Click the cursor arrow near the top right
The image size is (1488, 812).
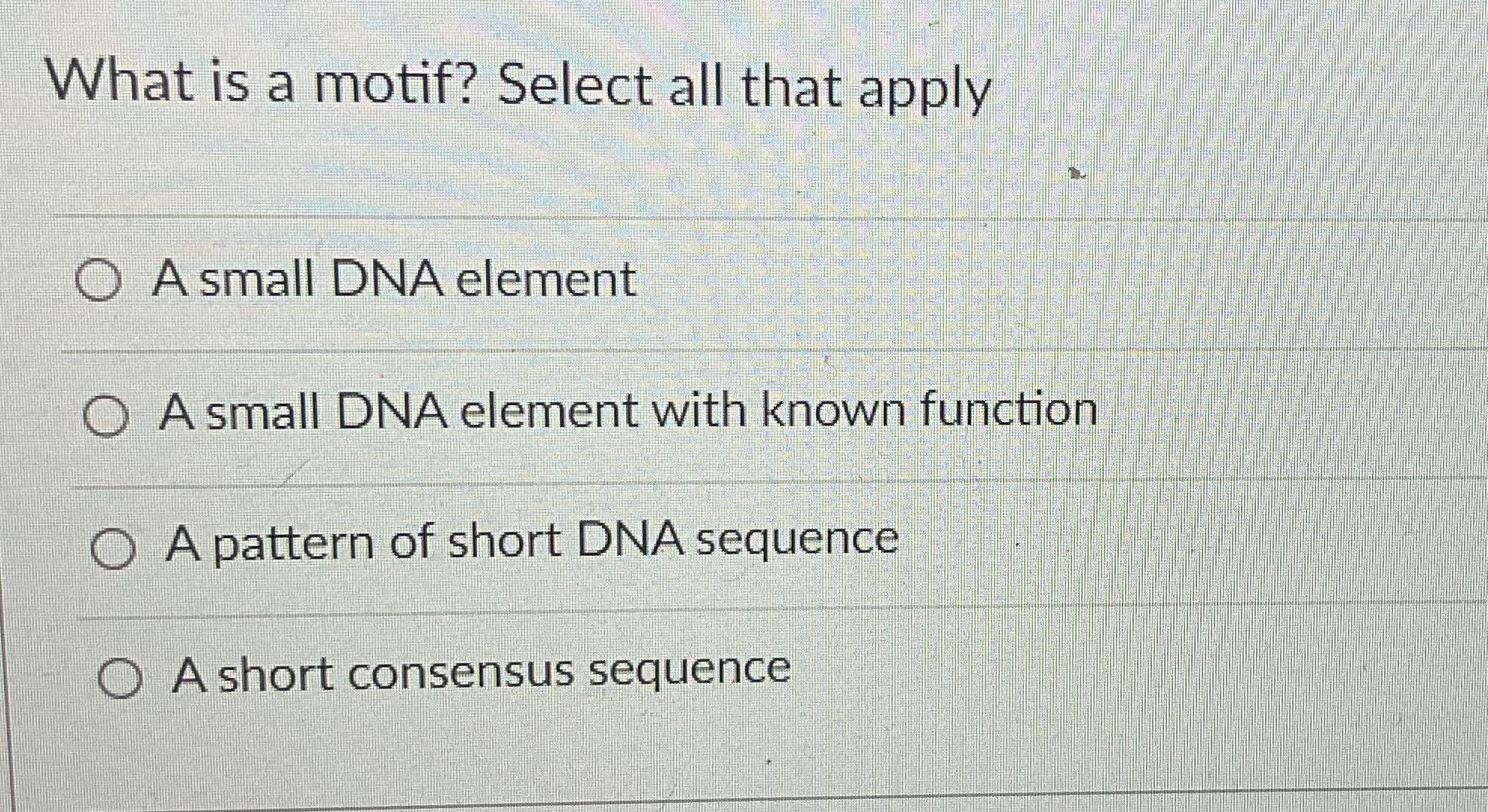[1076, 173]
